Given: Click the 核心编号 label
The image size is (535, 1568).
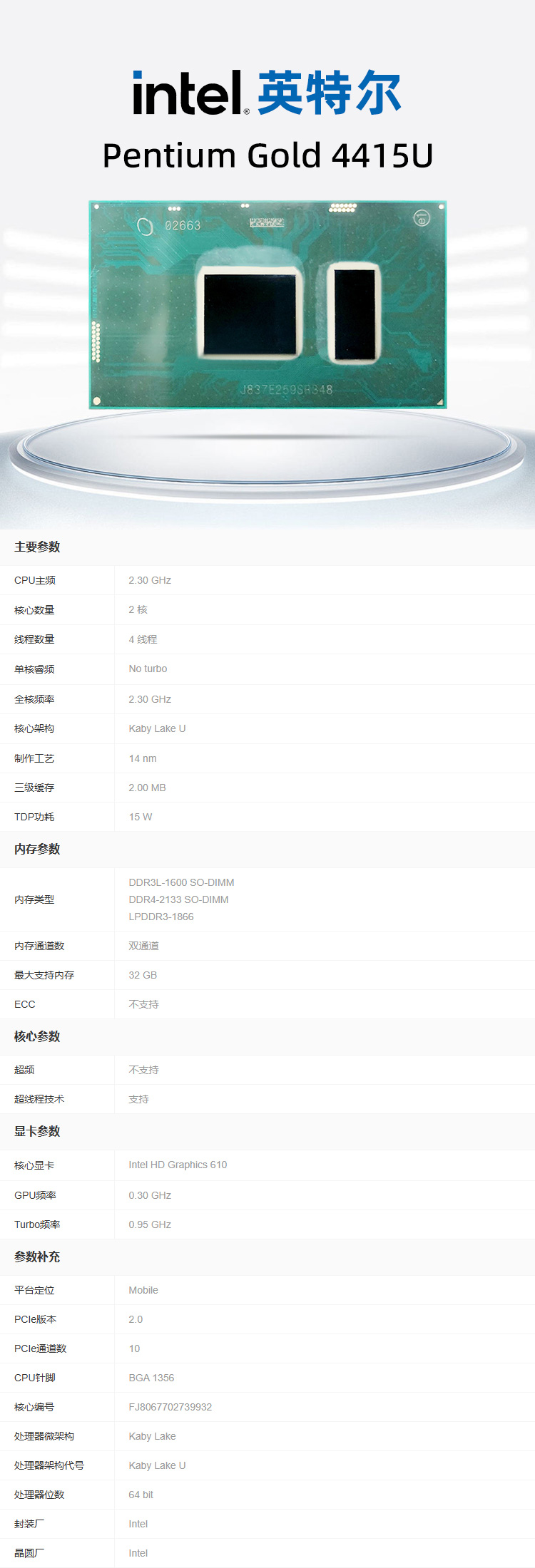Looking at the screenshot, I should point(34,1407).
